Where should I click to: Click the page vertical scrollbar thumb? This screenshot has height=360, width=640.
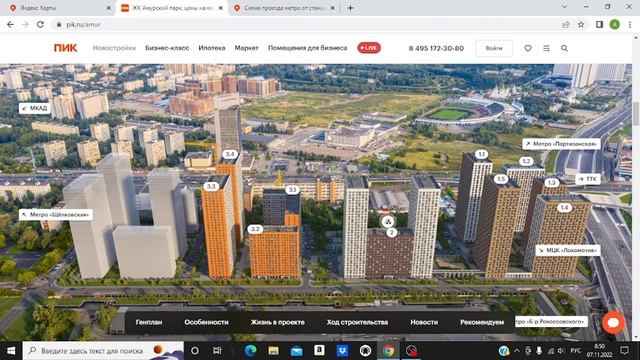(636, 113)
